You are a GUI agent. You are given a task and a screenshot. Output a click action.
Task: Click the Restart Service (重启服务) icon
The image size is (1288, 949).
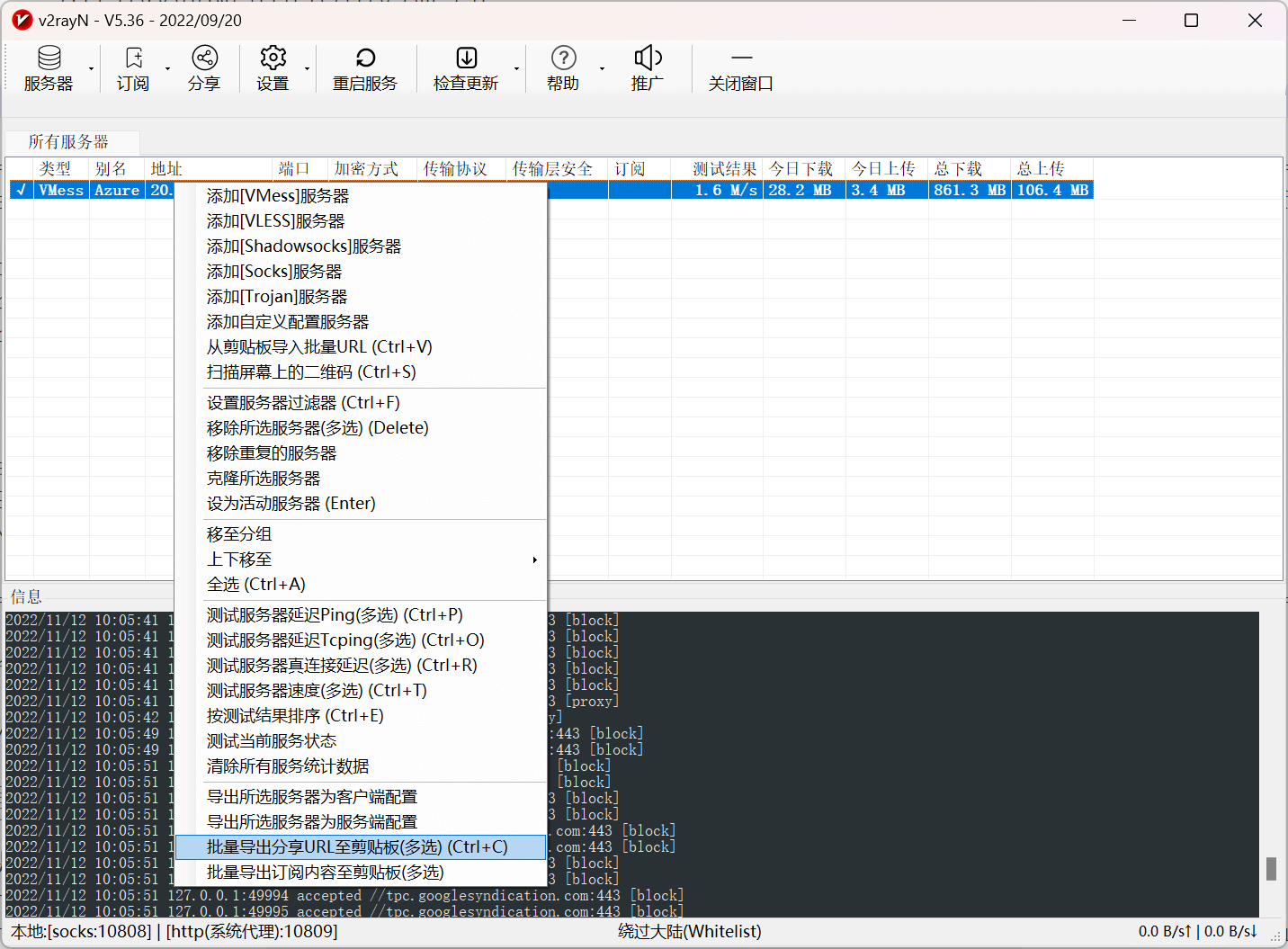pos(365,58)
